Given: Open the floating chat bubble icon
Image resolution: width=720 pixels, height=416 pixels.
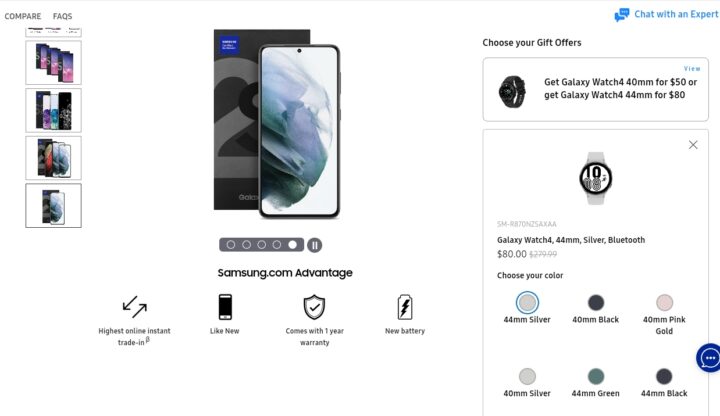Looking at the screenshot, I should 710,358.
